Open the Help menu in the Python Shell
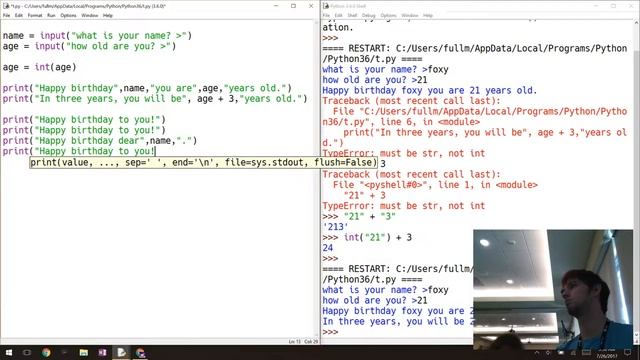640x360 pixels. coord(428,16)
